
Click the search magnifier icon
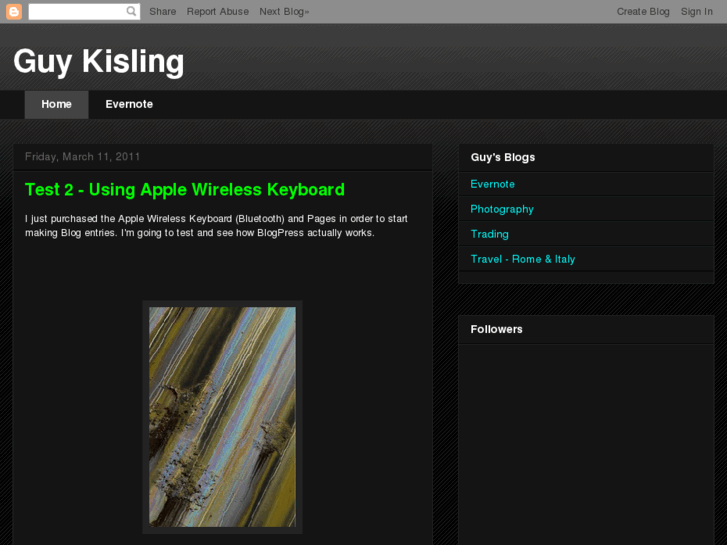pos(132,11)
